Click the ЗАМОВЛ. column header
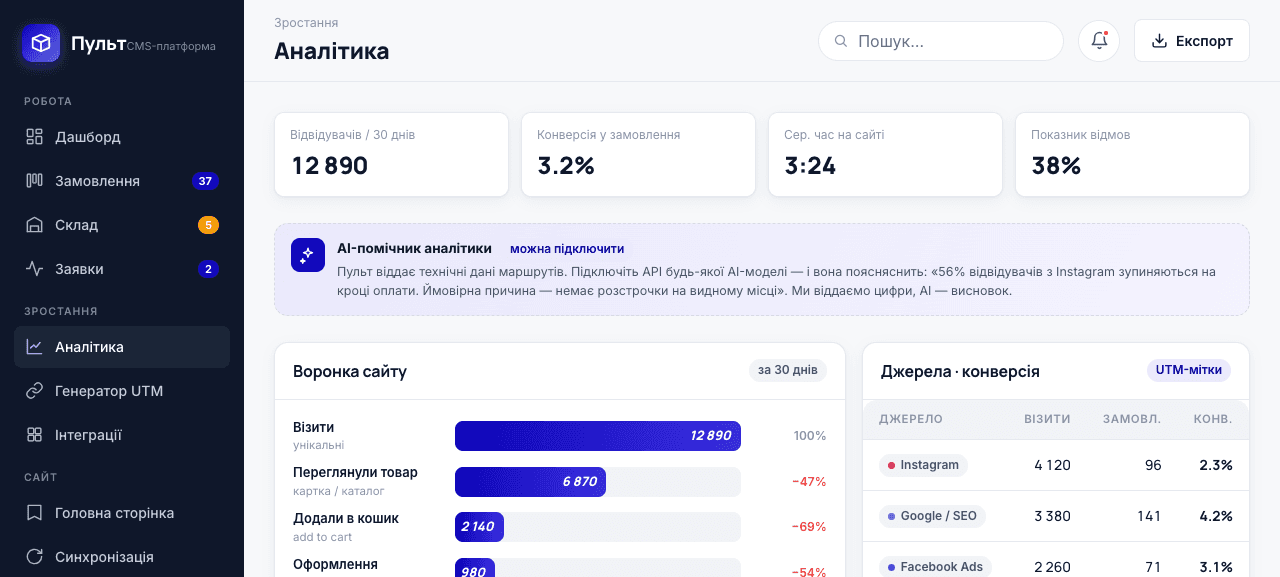 pos(1132,419)
